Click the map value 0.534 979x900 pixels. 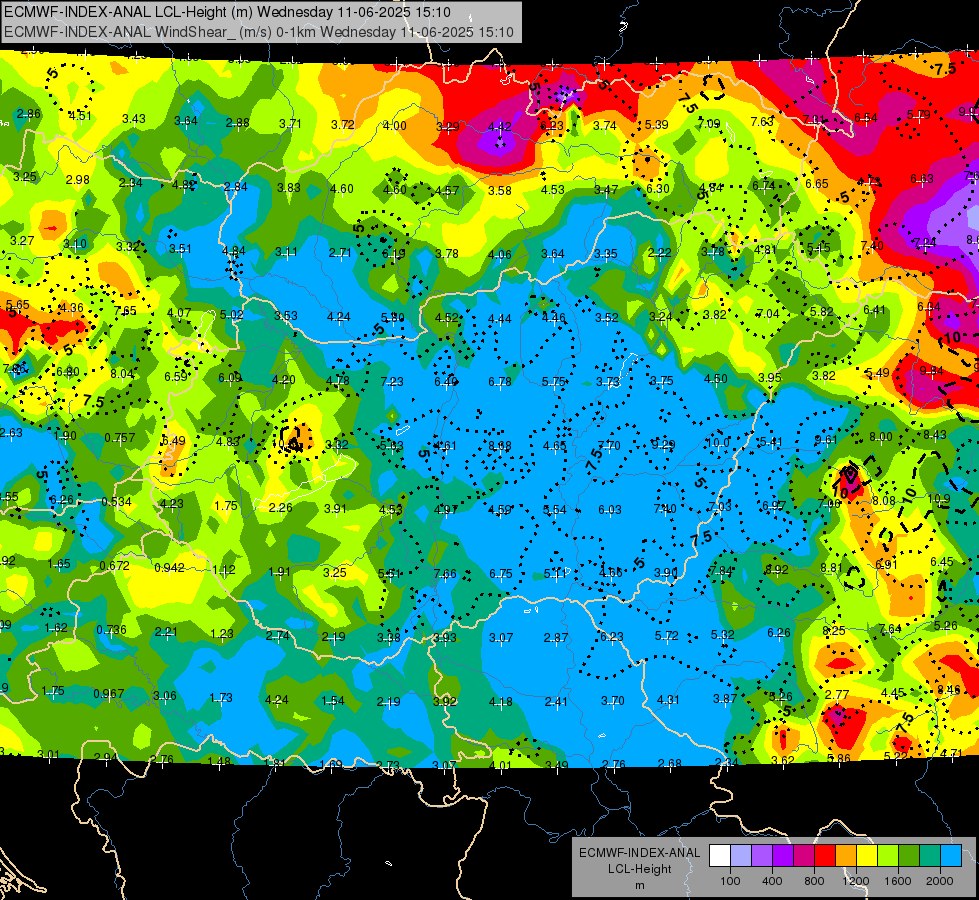pos(117,502)
